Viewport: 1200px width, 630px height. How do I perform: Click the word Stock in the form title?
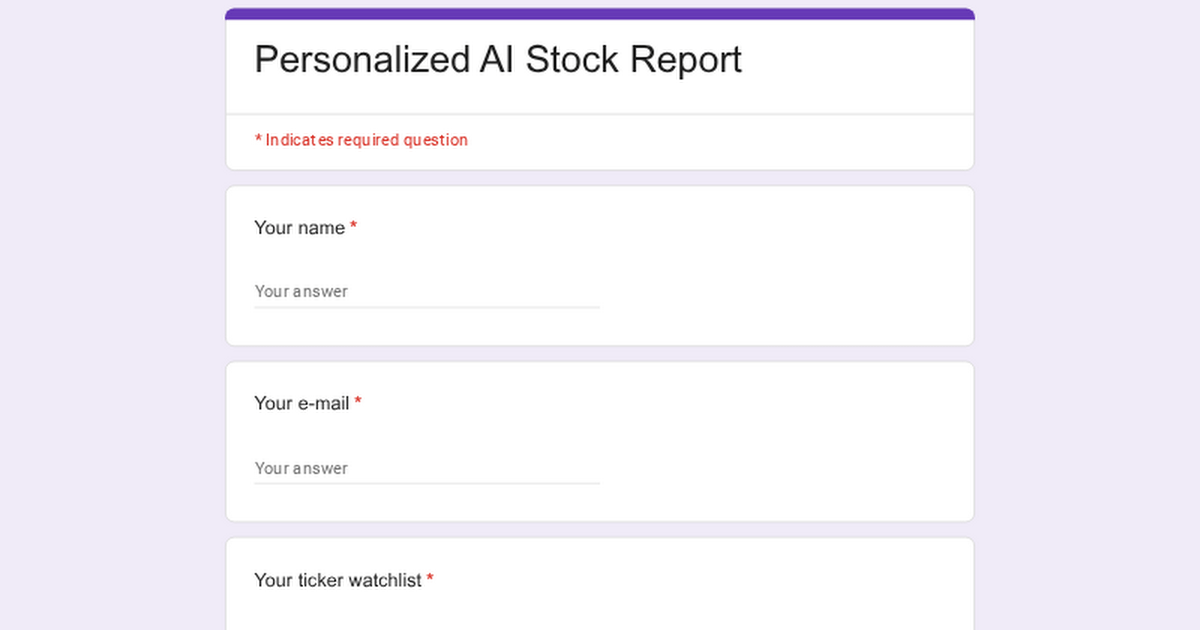572,60
